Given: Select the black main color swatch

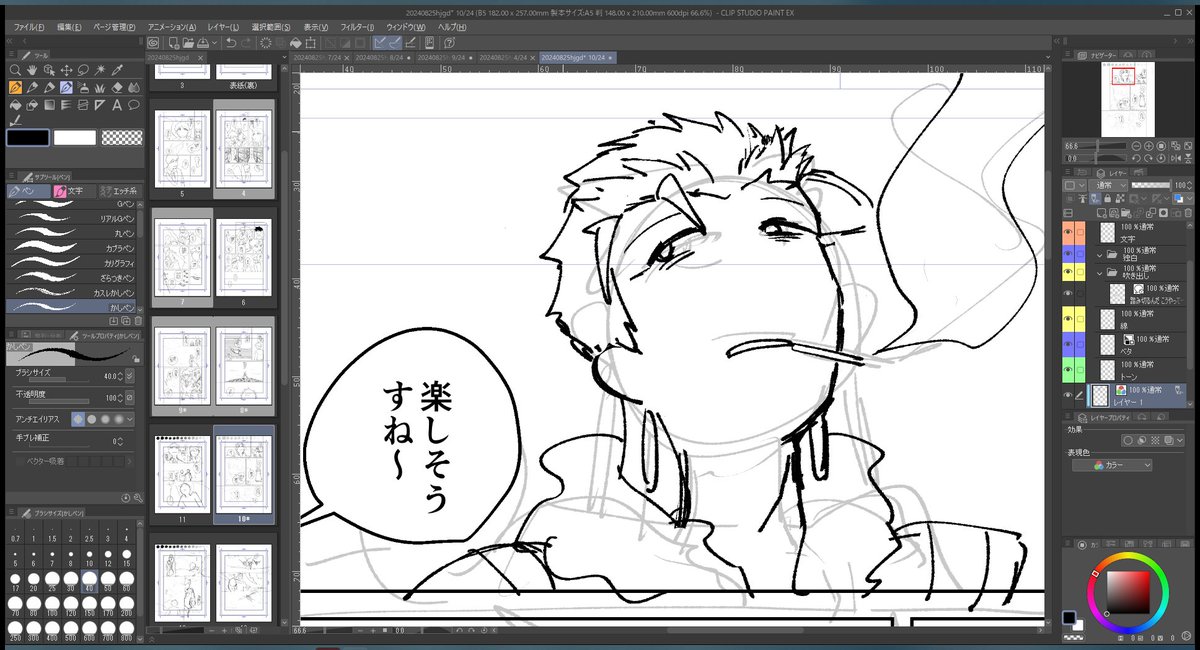Looking at the screenshot, I should tap(27, 137).
